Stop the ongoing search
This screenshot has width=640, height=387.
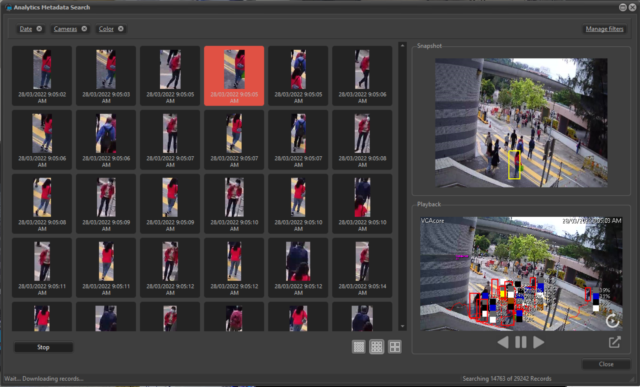pyautogui.click(x=44, y=347)
